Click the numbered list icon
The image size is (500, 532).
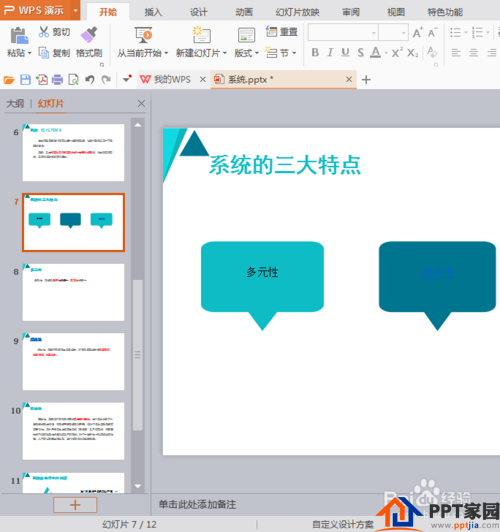coord(477,33)
